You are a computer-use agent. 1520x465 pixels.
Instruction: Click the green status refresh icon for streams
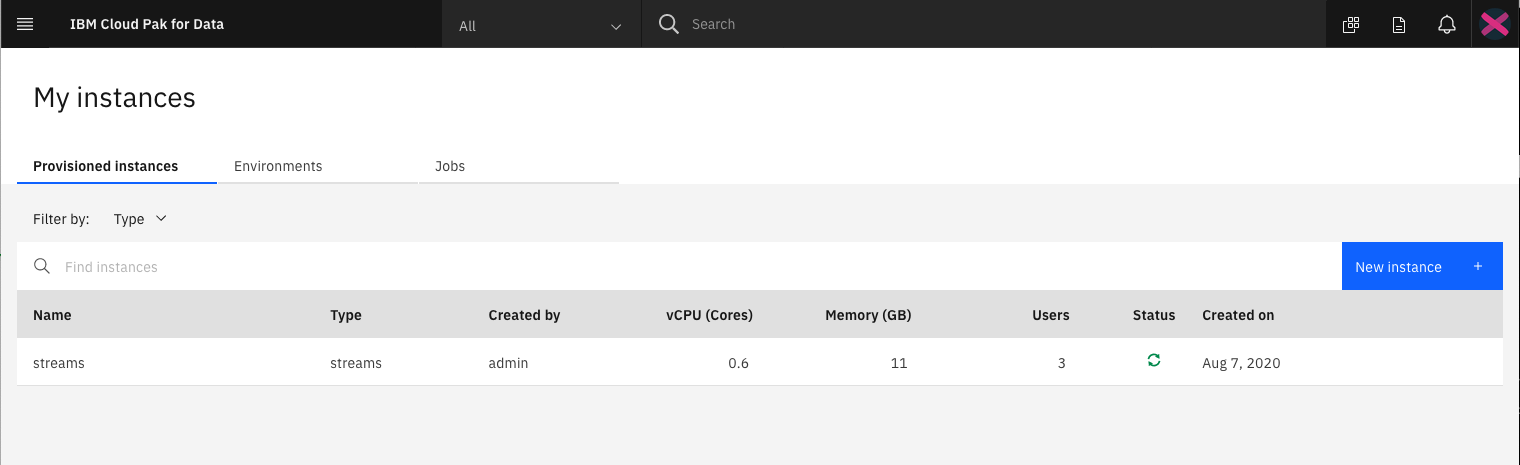point(1154,361)
